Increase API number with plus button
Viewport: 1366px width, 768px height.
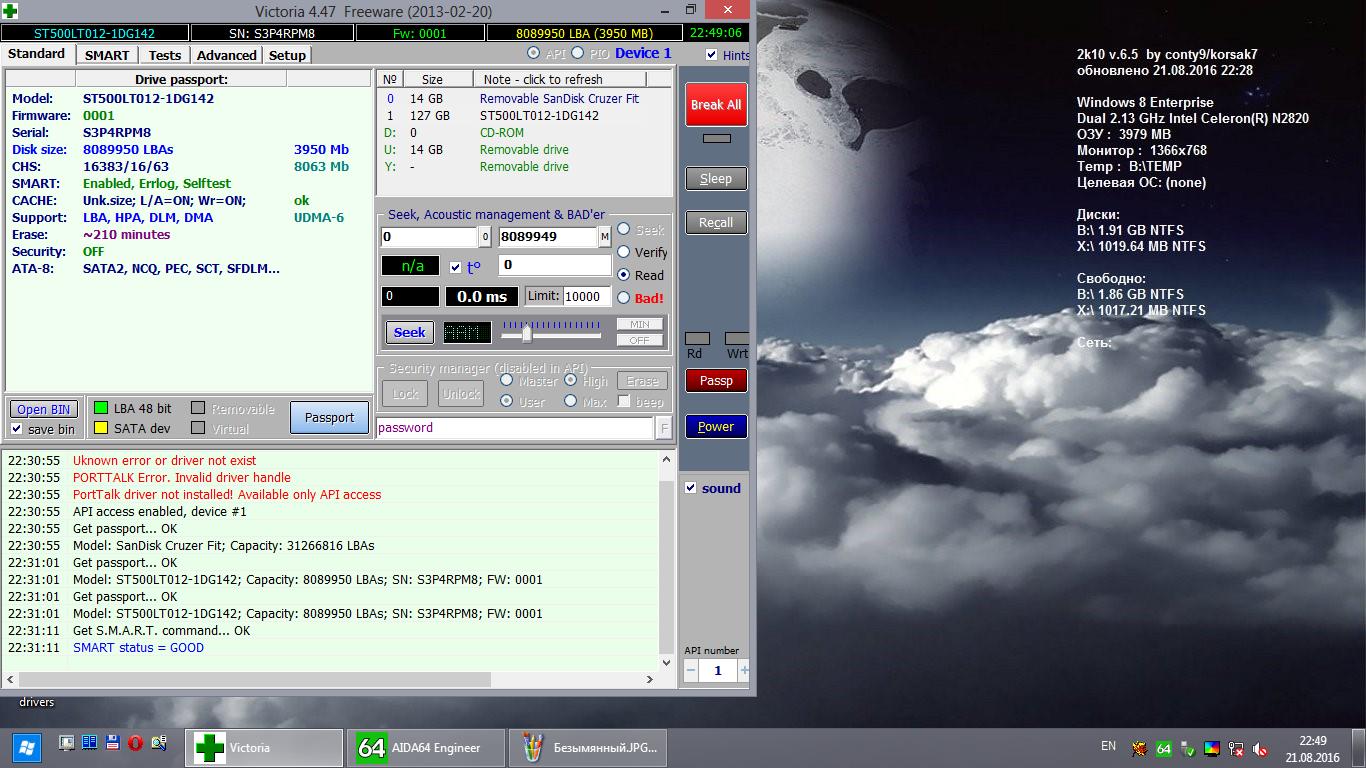[x=744, y=671]
